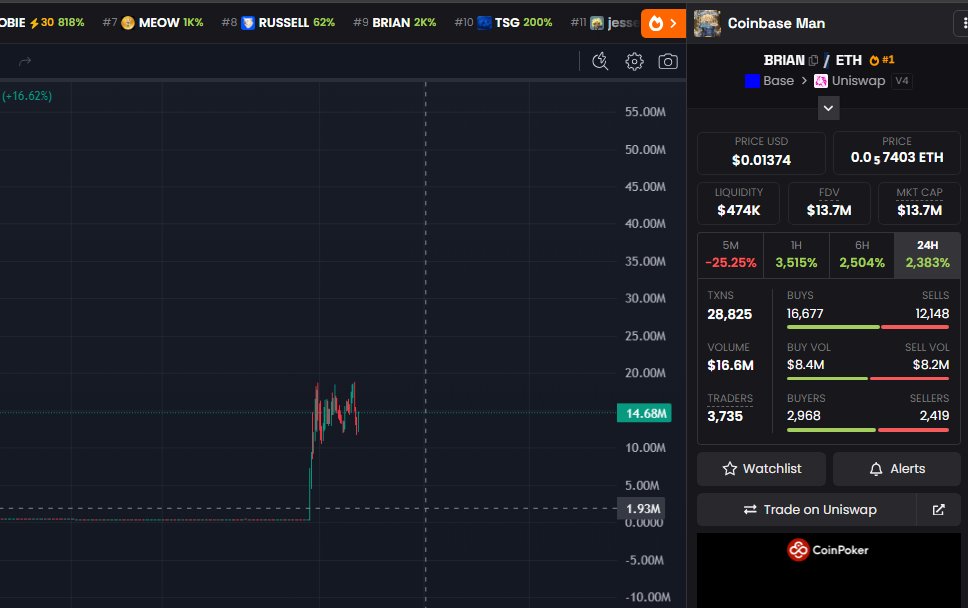Click the #1 trending flame badge
Viewport: 968px width, 608px height.
(882, 60)
